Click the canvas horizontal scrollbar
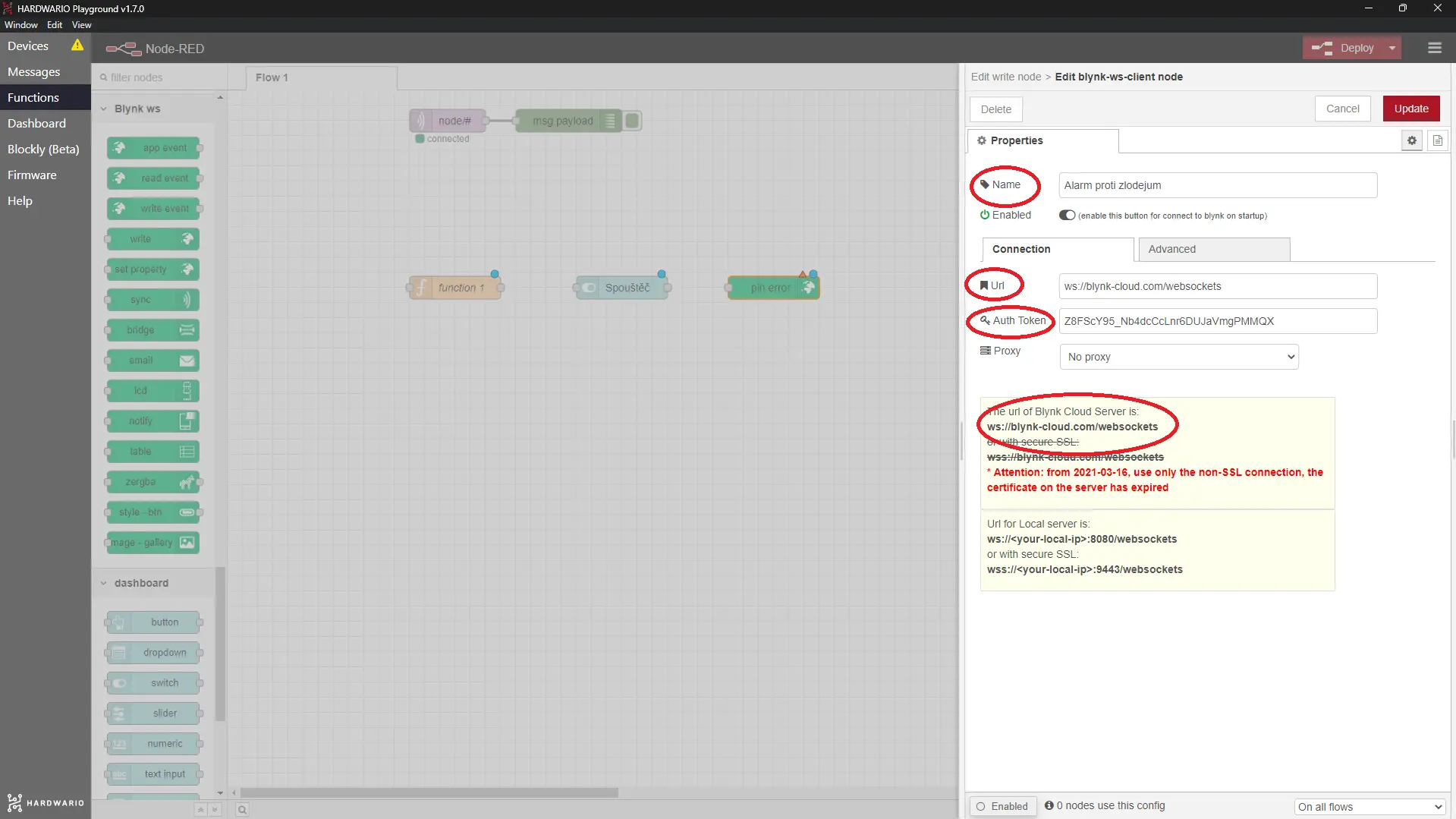Image resolution: width=1456 pixels, height=819 pixels. pyautogui.click(x=429, y=792)
